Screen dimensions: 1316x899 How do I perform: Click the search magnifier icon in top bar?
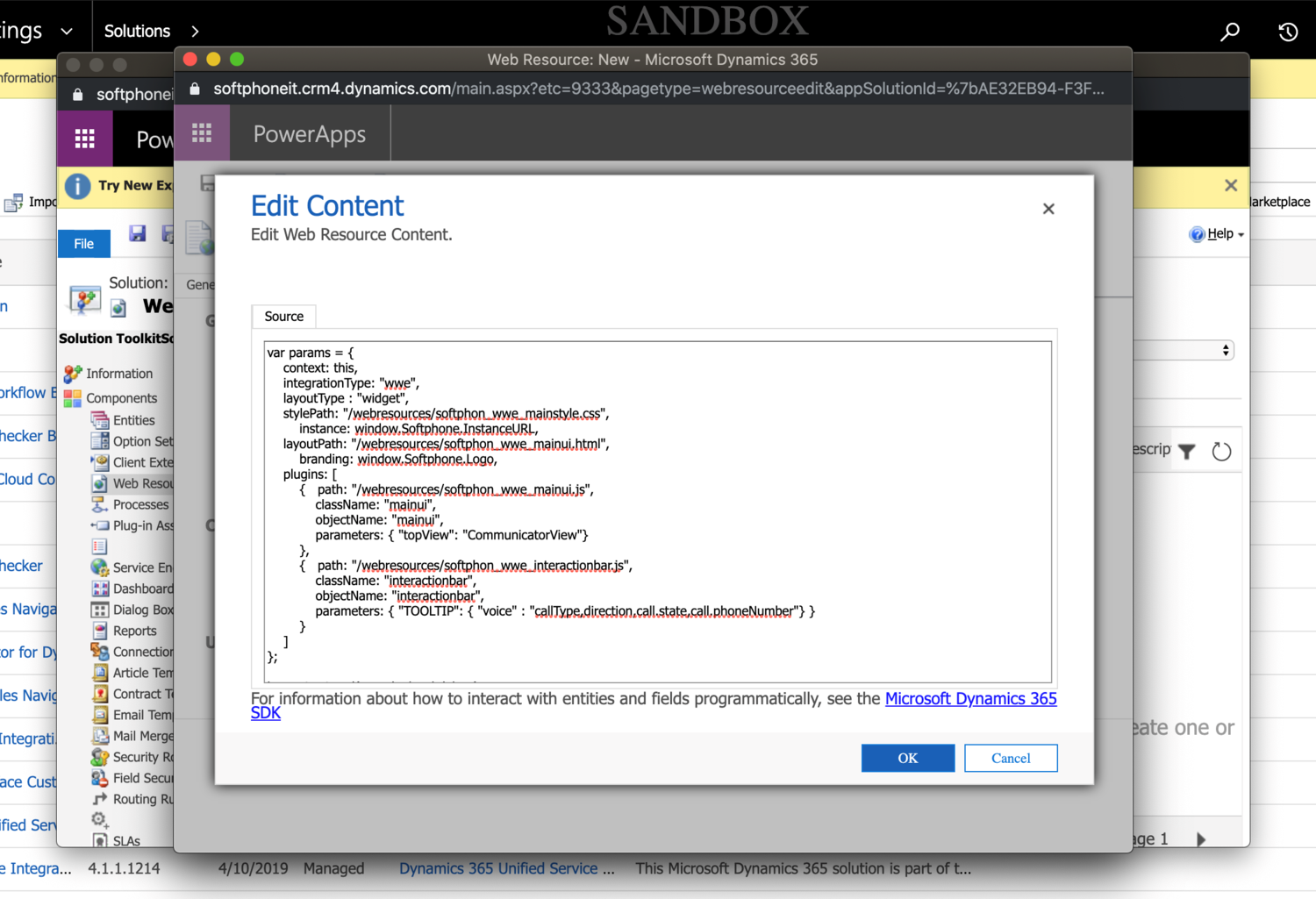click(1230, 32)
